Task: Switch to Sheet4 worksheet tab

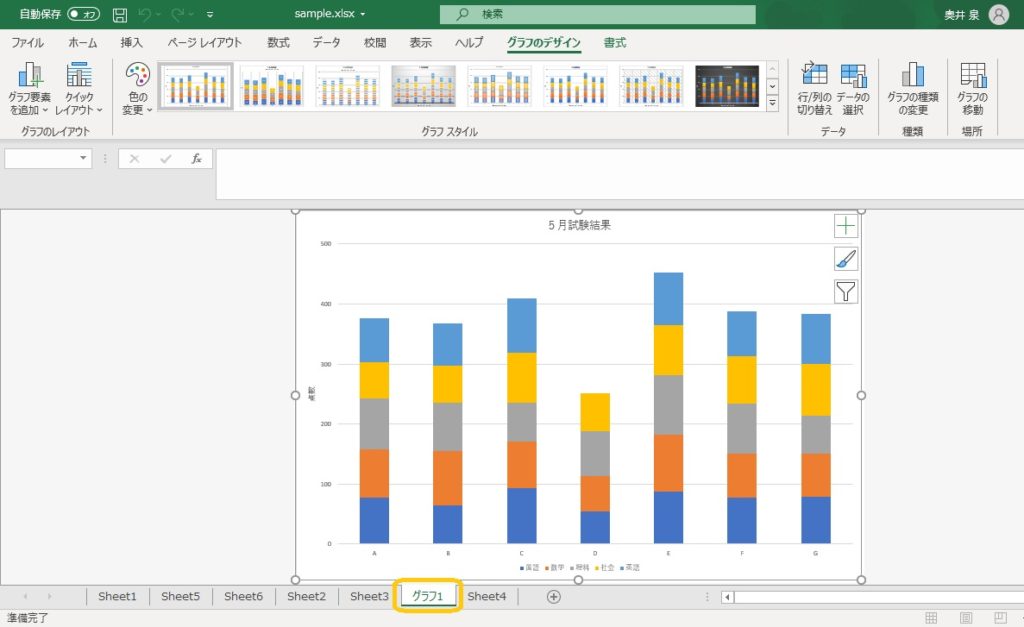Action: pos(487,597)
